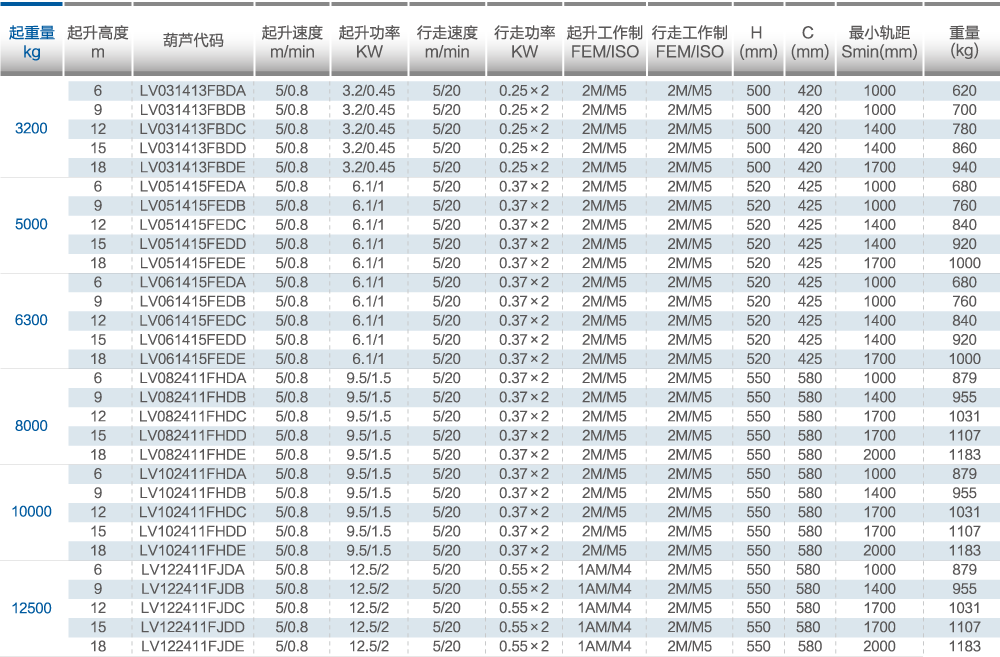
Task: Click hoist code LV102411FHDD
Action: click(193, 531)
